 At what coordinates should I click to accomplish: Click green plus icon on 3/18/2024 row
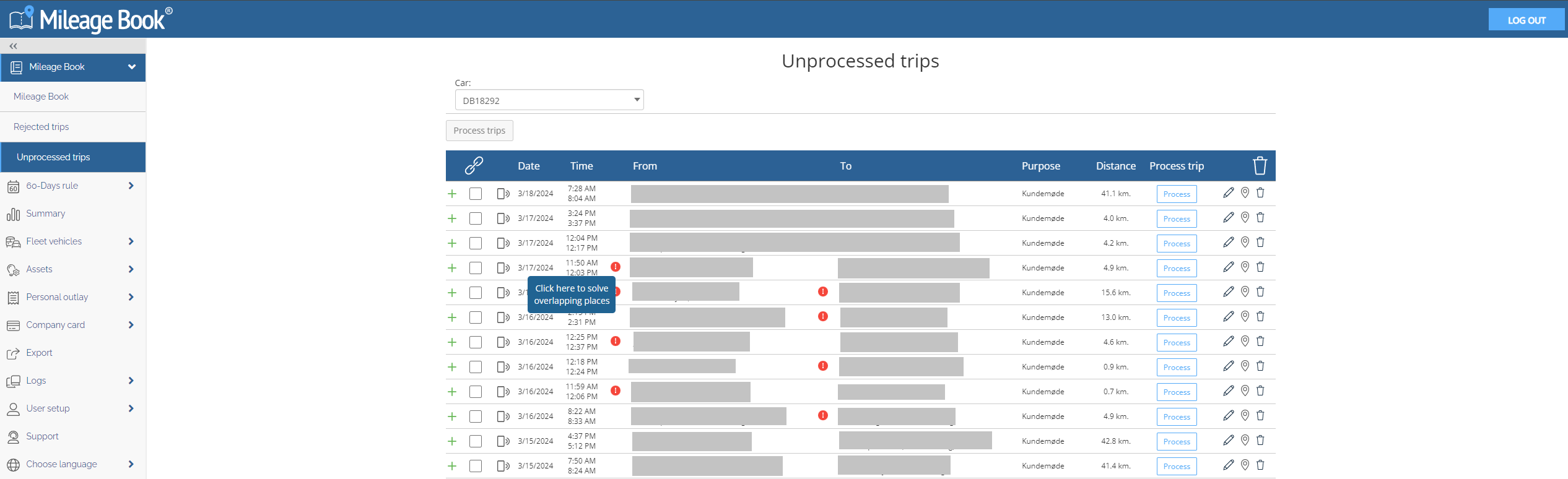click(452, 194)
